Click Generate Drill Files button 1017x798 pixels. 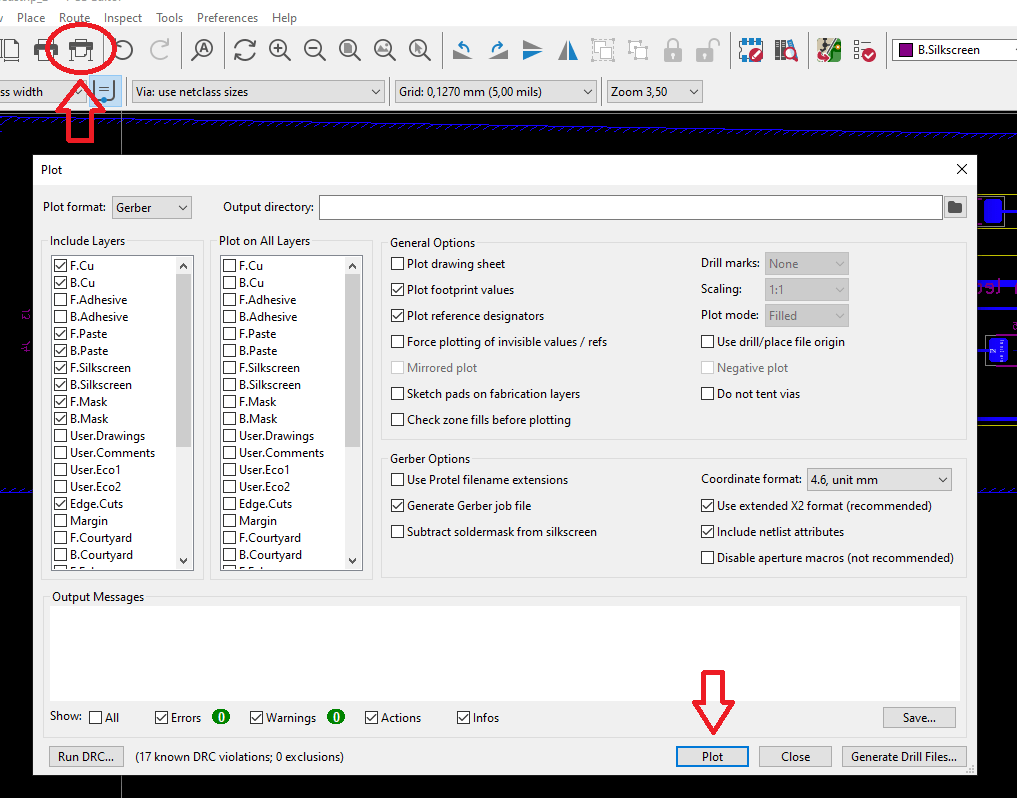pyautogui.click(x=904, y=757)
